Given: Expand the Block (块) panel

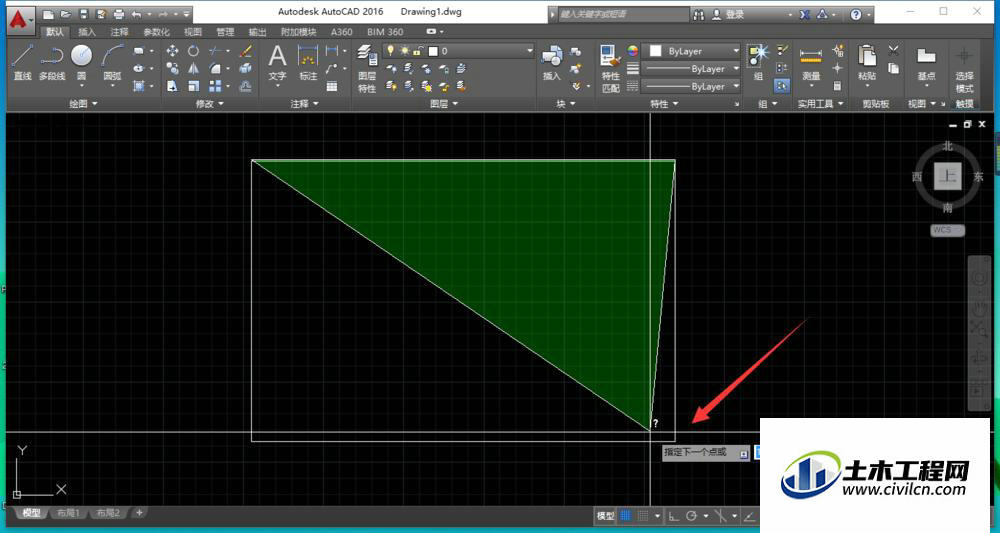Looking at the screenshot, I should (565, 104).
